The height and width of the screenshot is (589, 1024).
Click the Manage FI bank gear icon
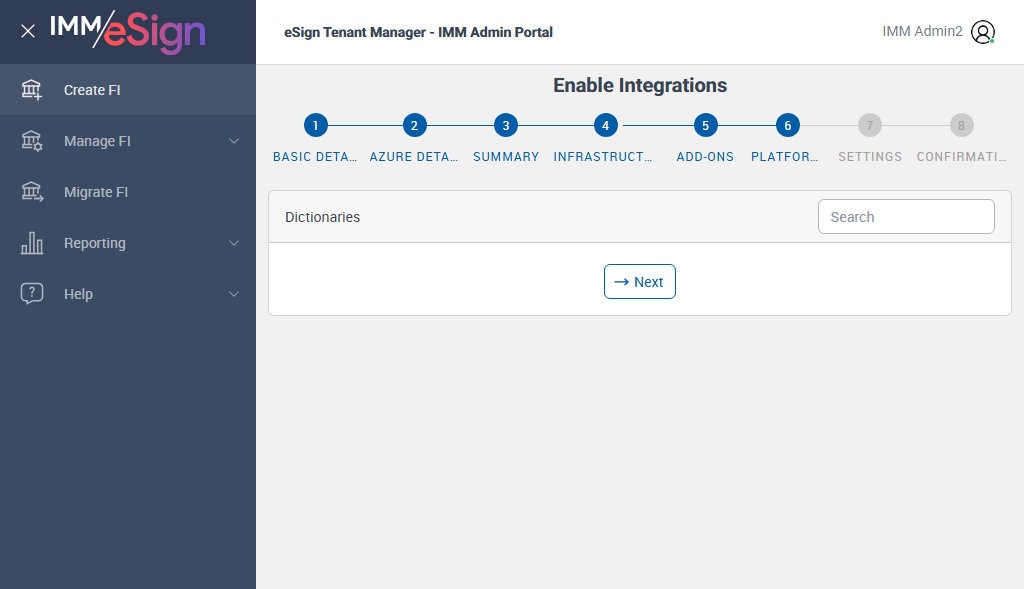(x=31, y=140)
